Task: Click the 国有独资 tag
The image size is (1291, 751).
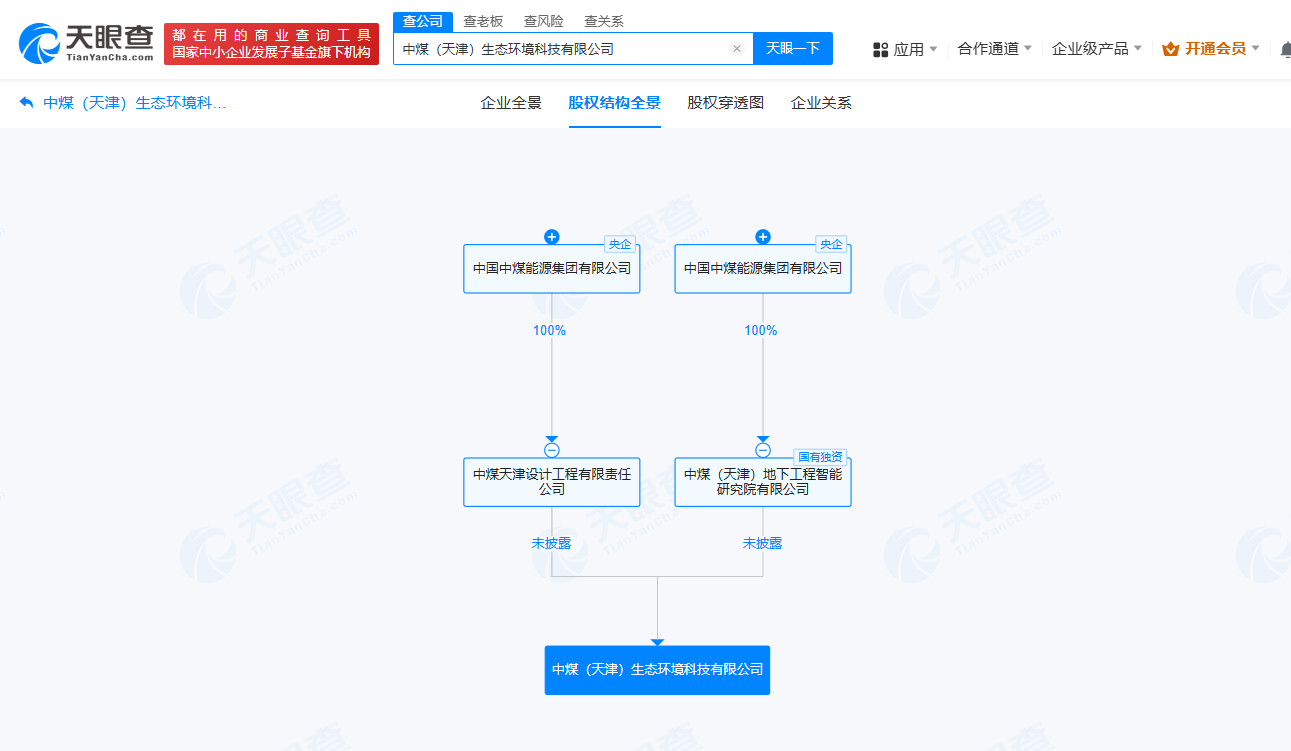Action: (820, 457)
